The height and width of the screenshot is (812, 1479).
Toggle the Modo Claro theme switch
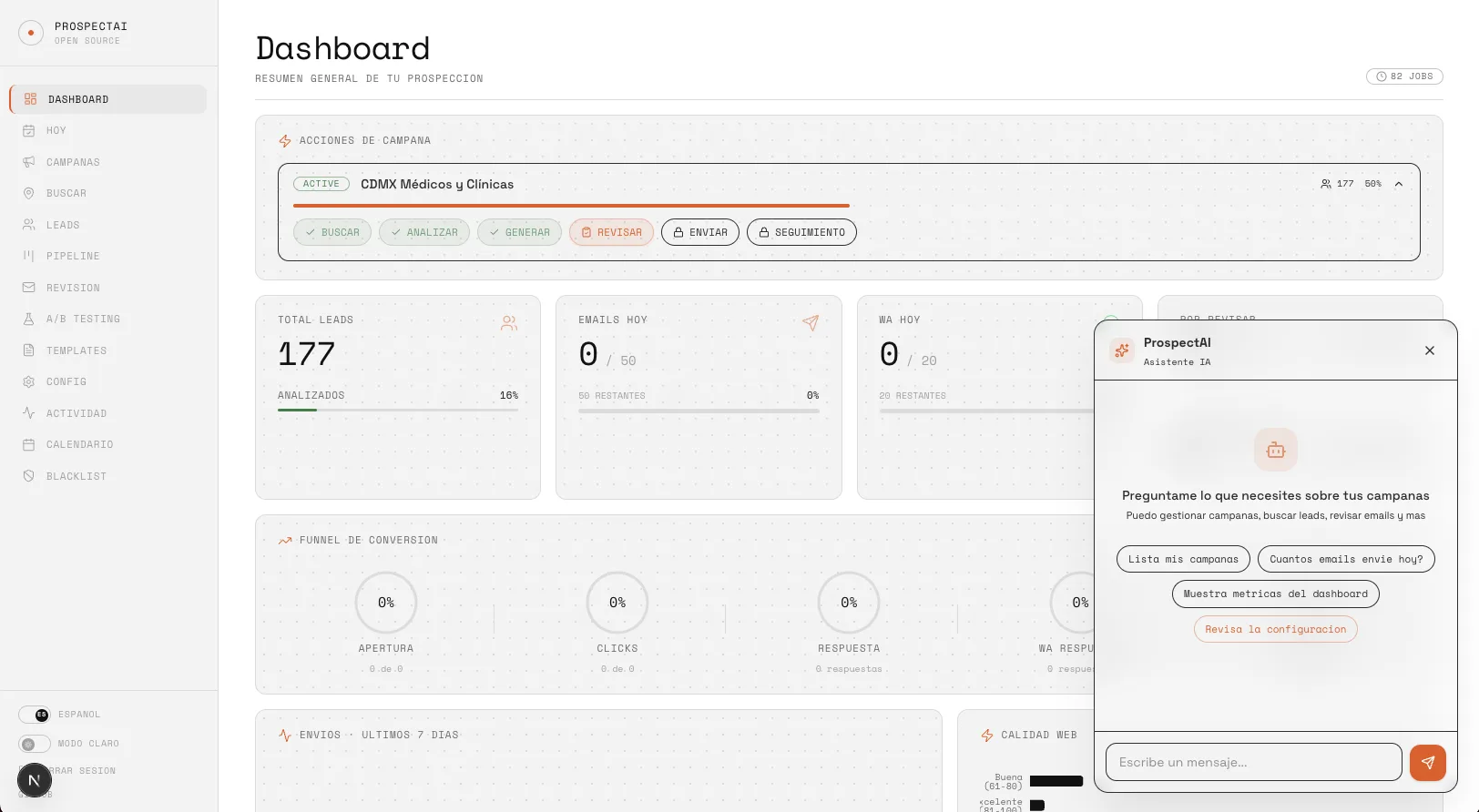pos(35,744)
